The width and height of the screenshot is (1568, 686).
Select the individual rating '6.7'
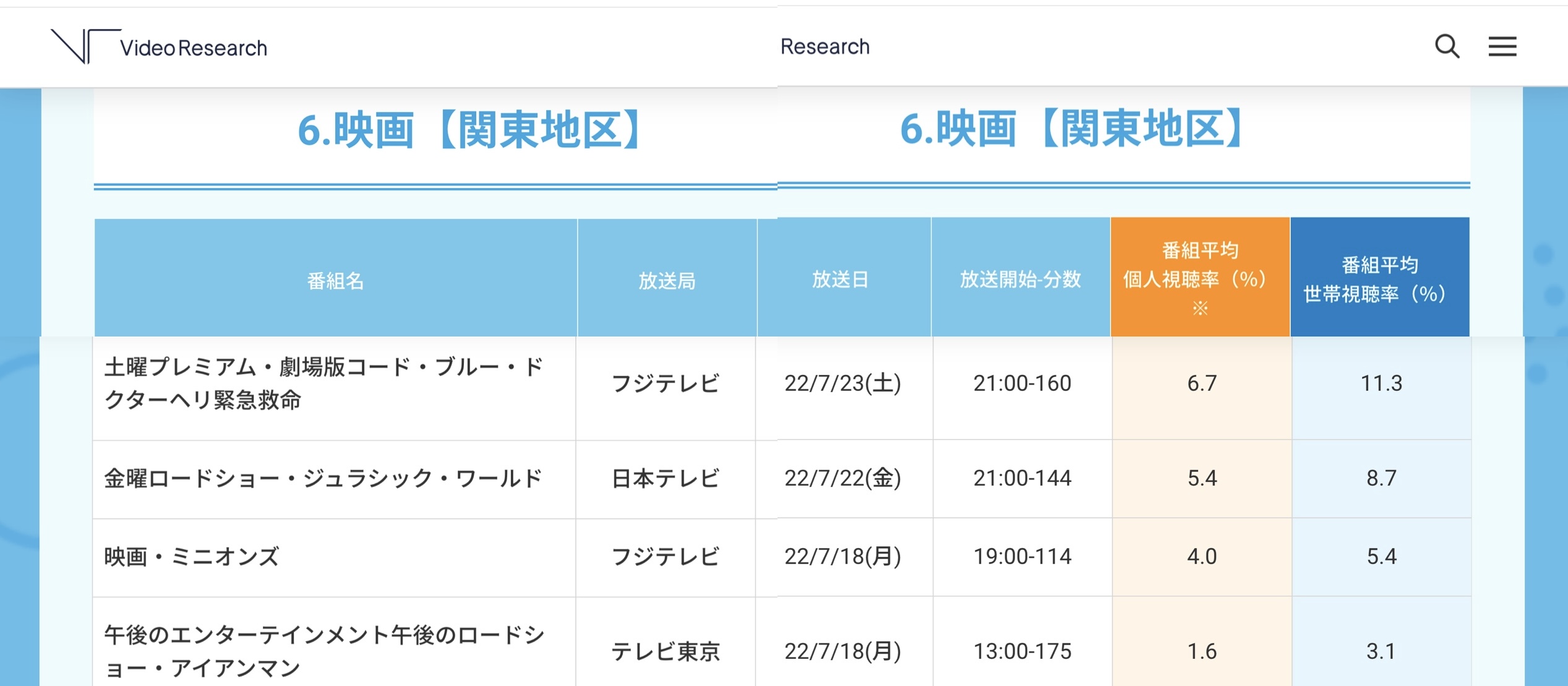coord(1202,384)
